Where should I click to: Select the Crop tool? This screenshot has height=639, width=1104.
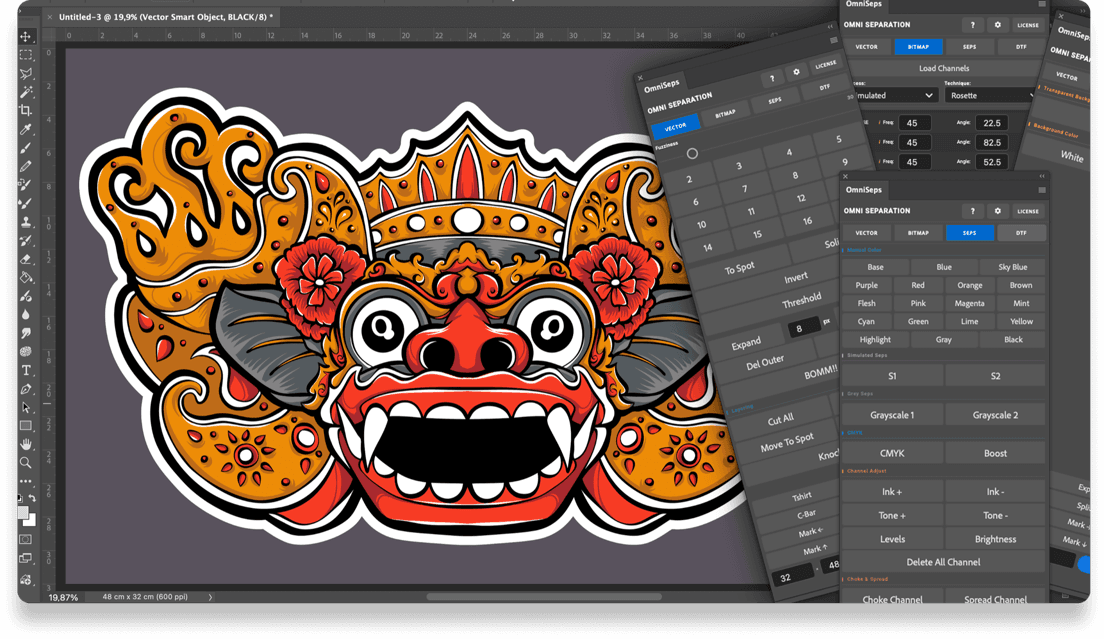[26, 110]
